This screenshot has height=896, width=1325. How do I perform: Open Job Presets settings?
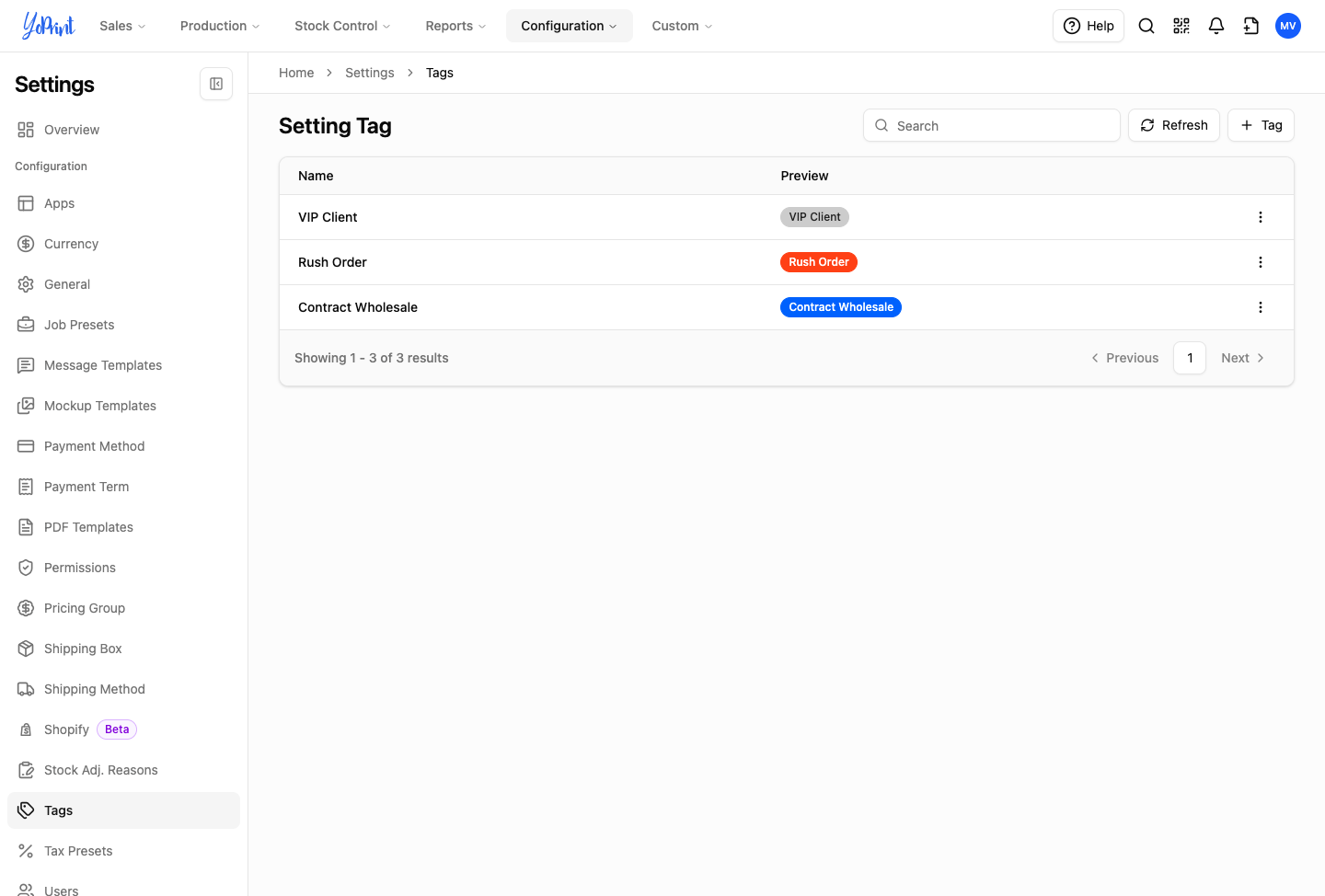coord(123,325)
